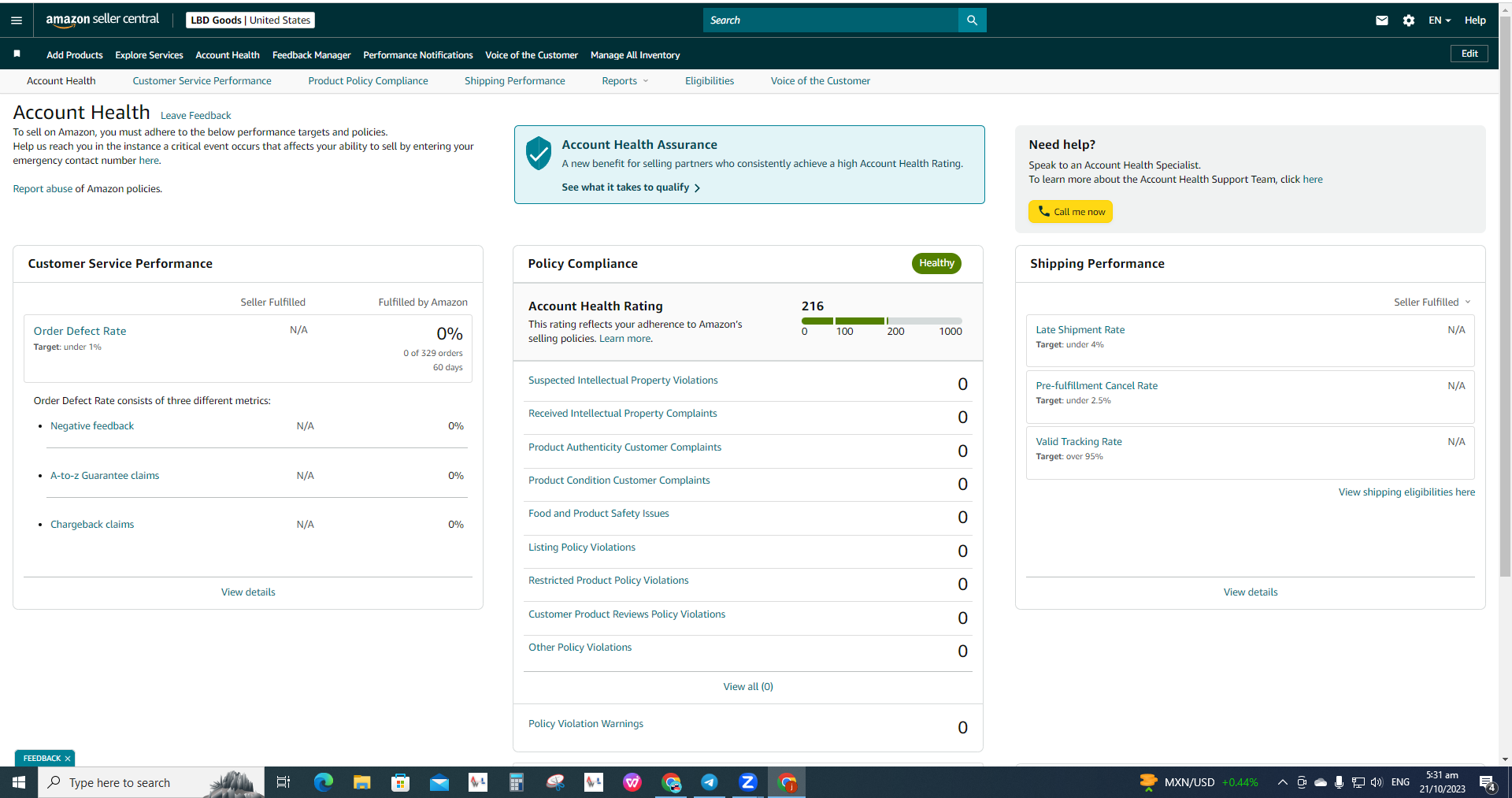The height and width of the screenshot is (798, 1512).
Task: Click the Leave Feedback link
Action: 196,116
